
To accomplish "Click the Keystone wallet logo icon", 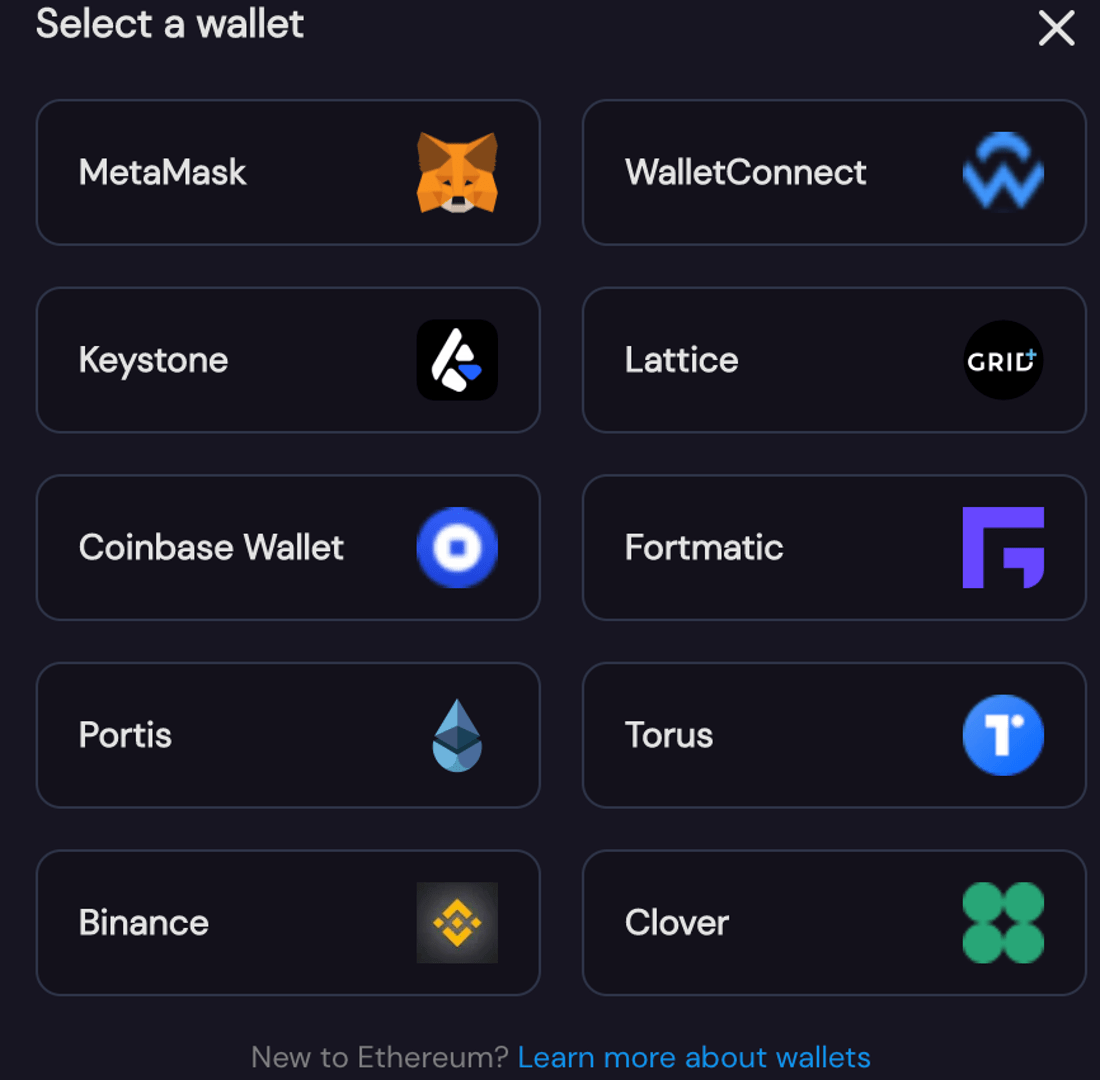I will 457,360.
